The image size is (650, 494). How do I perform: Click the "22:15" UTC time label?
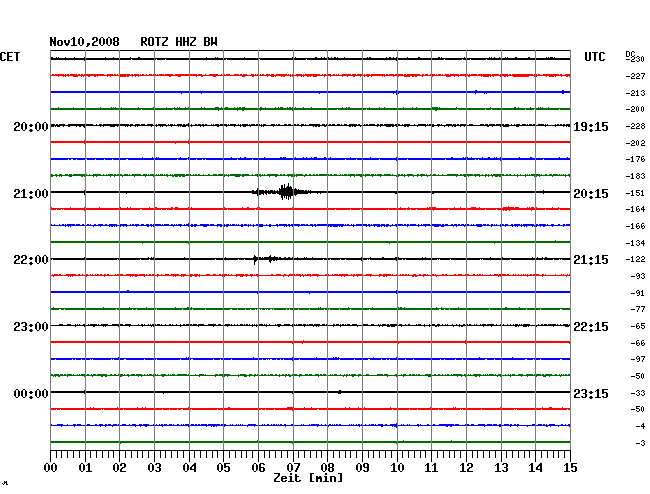[x=591, y=327]
